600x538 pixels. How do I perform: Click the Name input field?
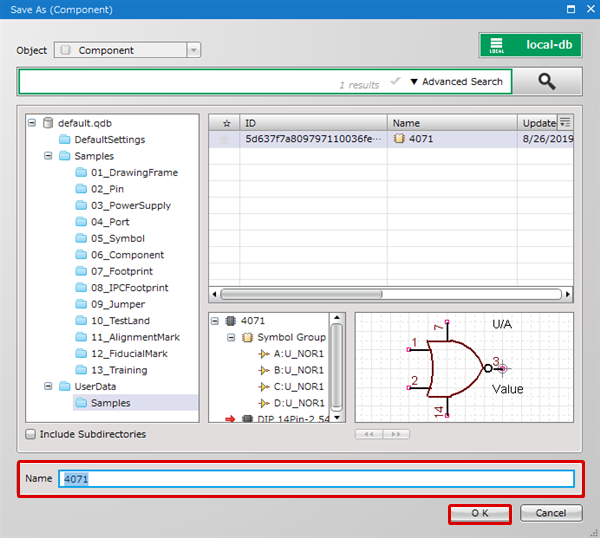pos(316,479)
